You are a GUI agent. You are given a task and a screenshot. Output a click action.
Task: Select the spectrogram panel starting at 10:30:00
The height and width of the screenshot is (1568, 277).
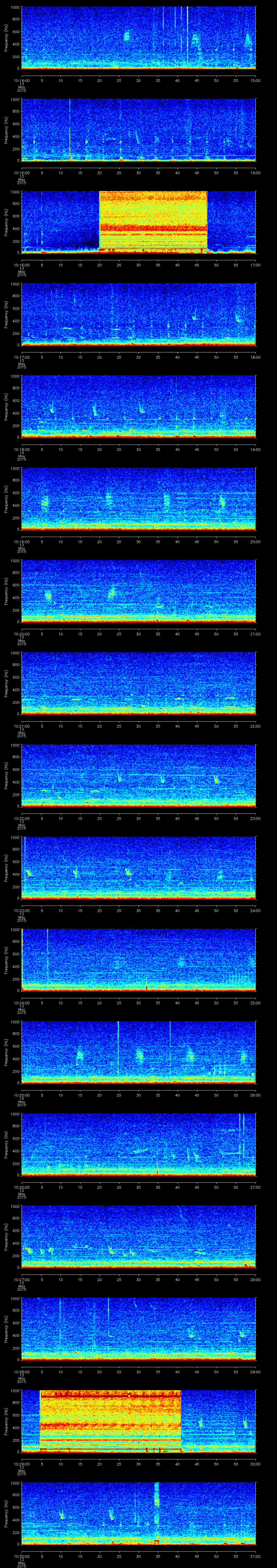(139, 1513)
